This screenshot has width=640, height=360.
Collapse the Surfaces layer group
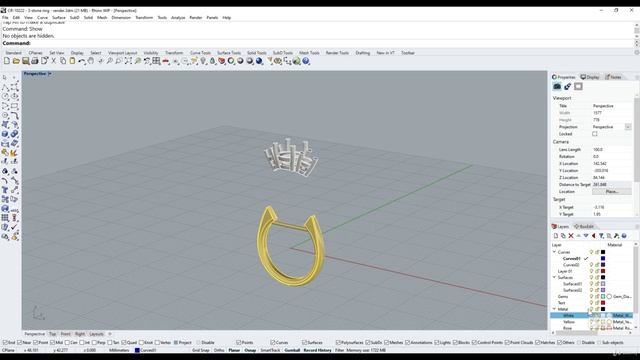pos(554,278)
